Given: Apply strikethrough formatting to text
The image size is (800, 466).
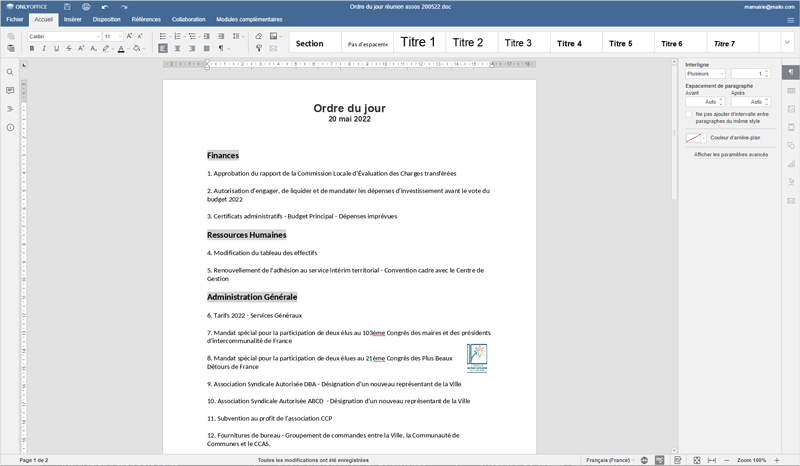Looking at the screenshot, I should (69, 48).
